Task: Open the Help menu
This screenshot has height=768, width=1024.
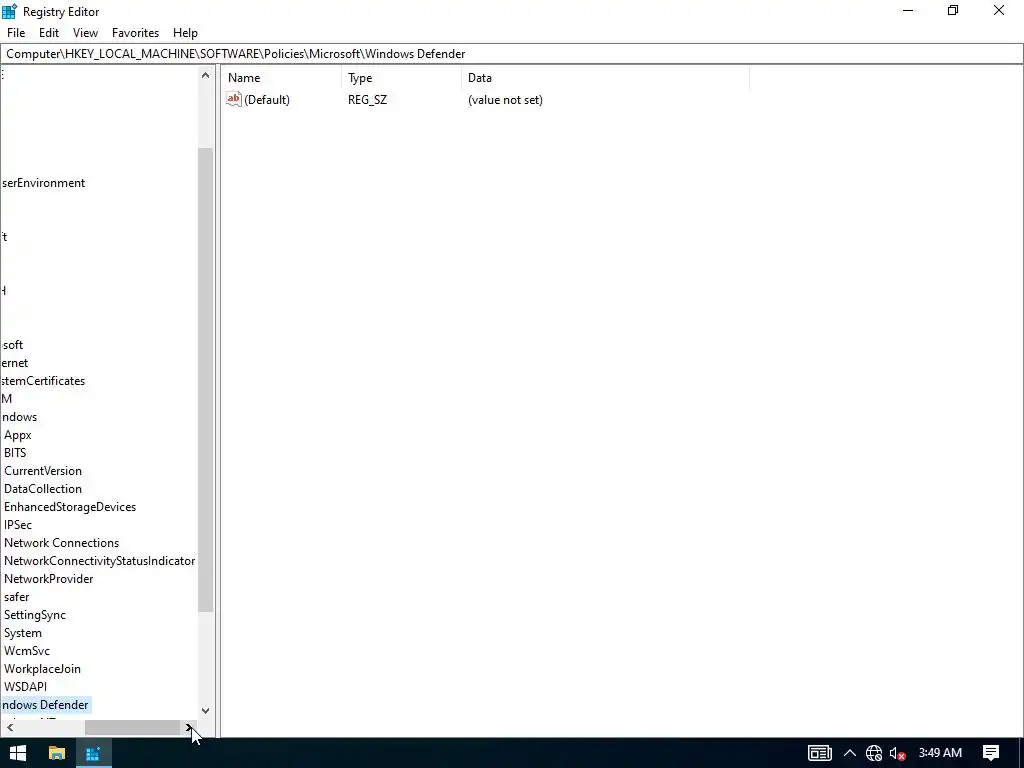Action: coord(185,33)
